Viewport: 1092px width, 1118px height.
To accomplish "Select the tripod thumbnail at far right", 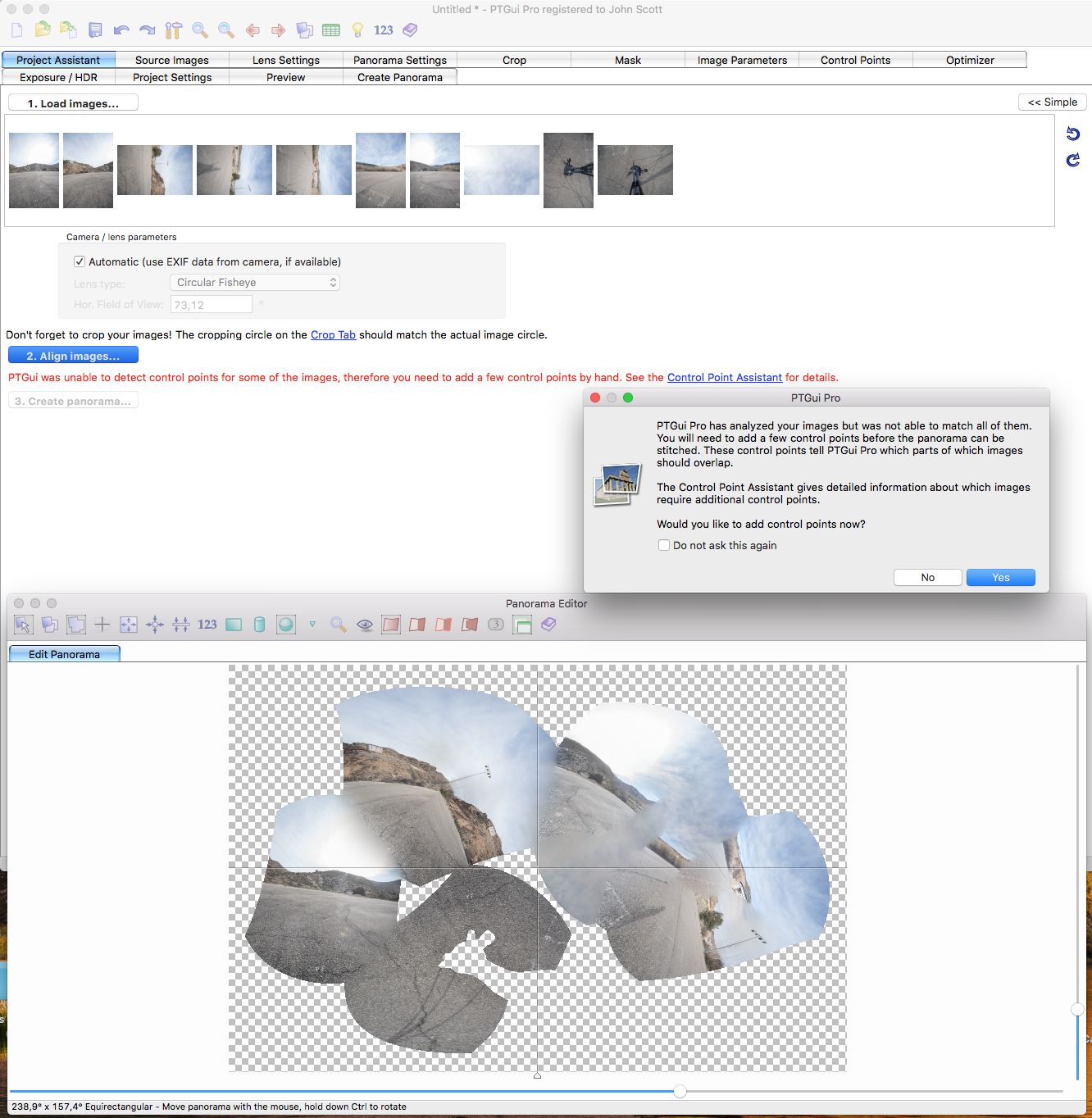I will [635, 170].
